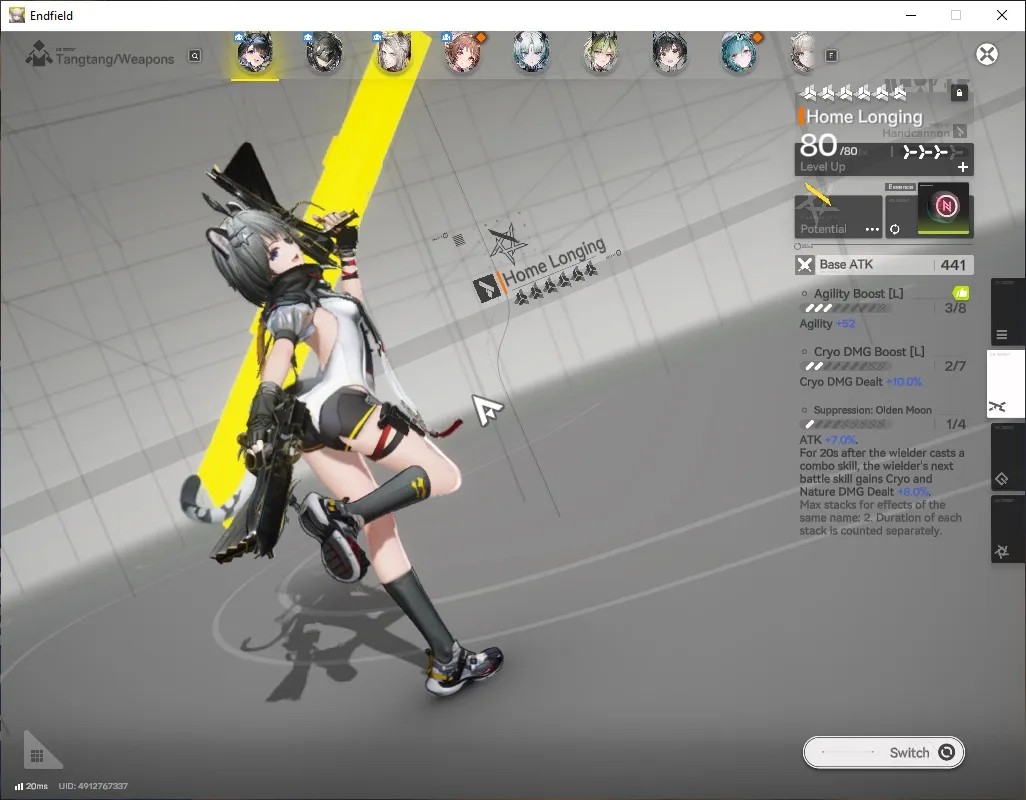
Task: Select the ninth partially faded white-haired portrait
Action: (x=803, y=52)
